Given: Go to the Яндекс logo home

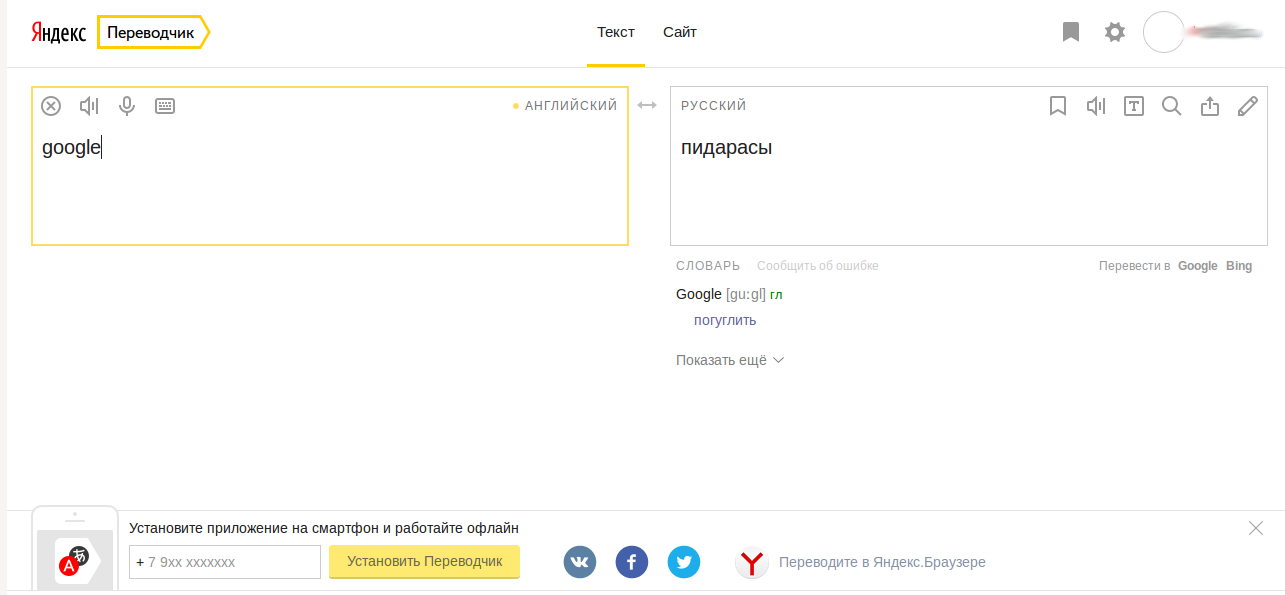Looking at the screenshot, I should tap(59, 32).
